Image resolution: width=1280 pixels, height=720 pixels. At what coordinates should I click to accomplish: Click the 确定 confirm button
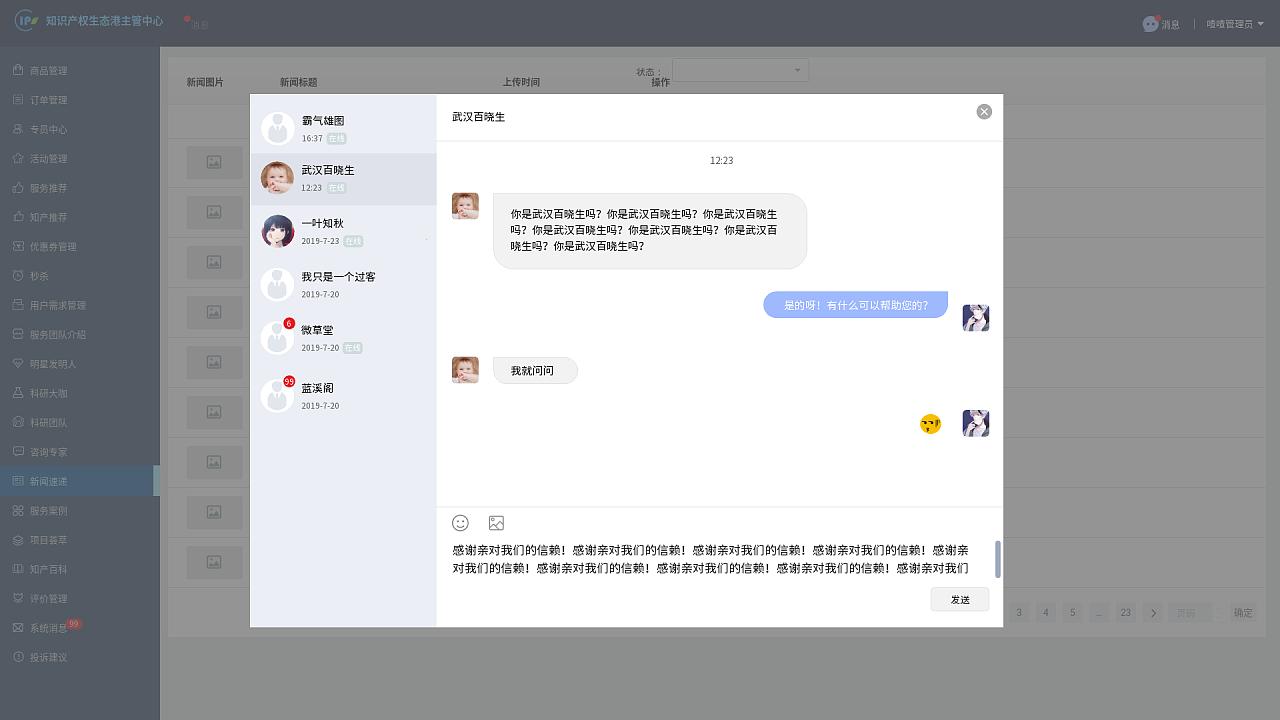click(x=1242, y=612)
